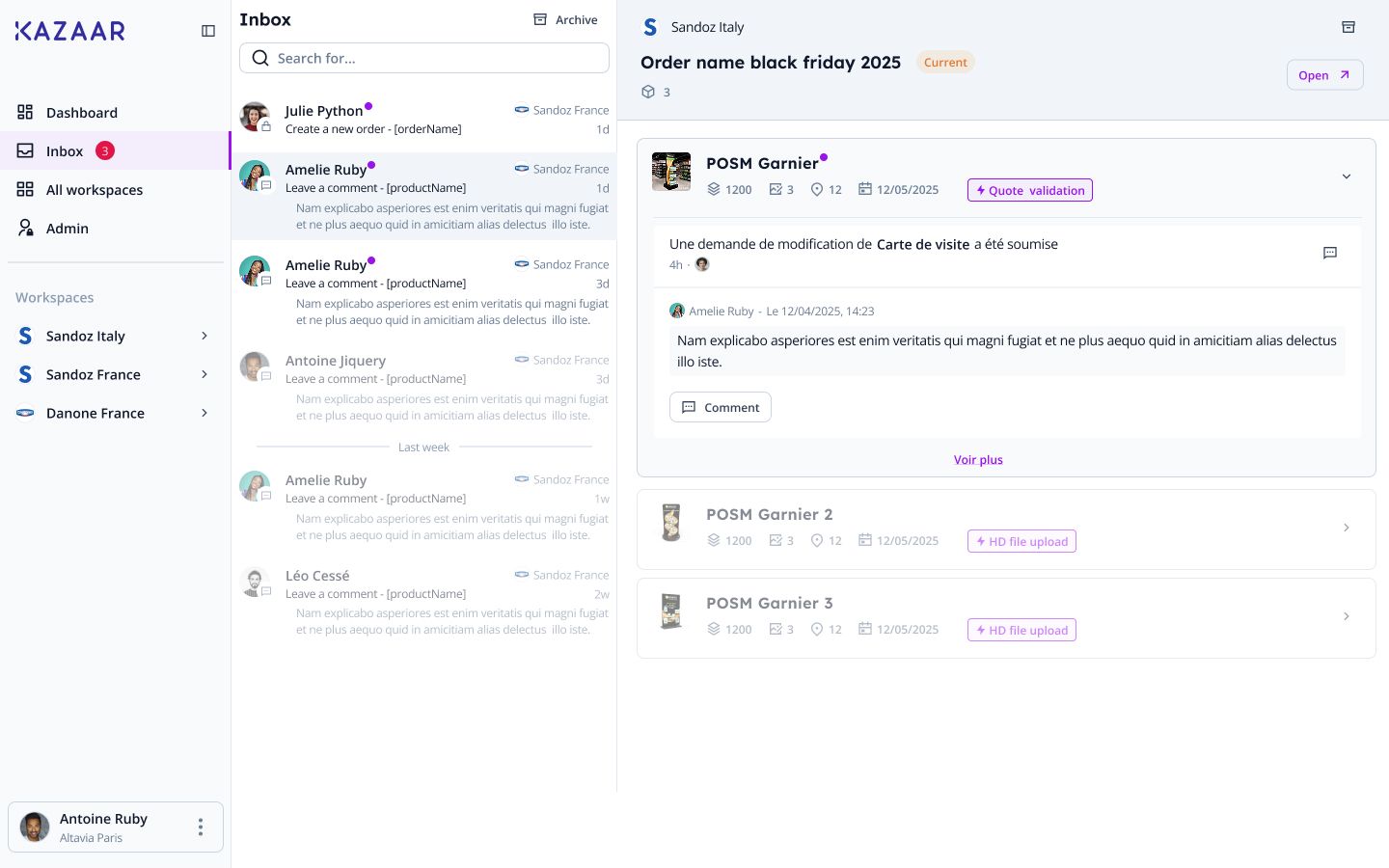Click the Current status badge

[945, 62]
